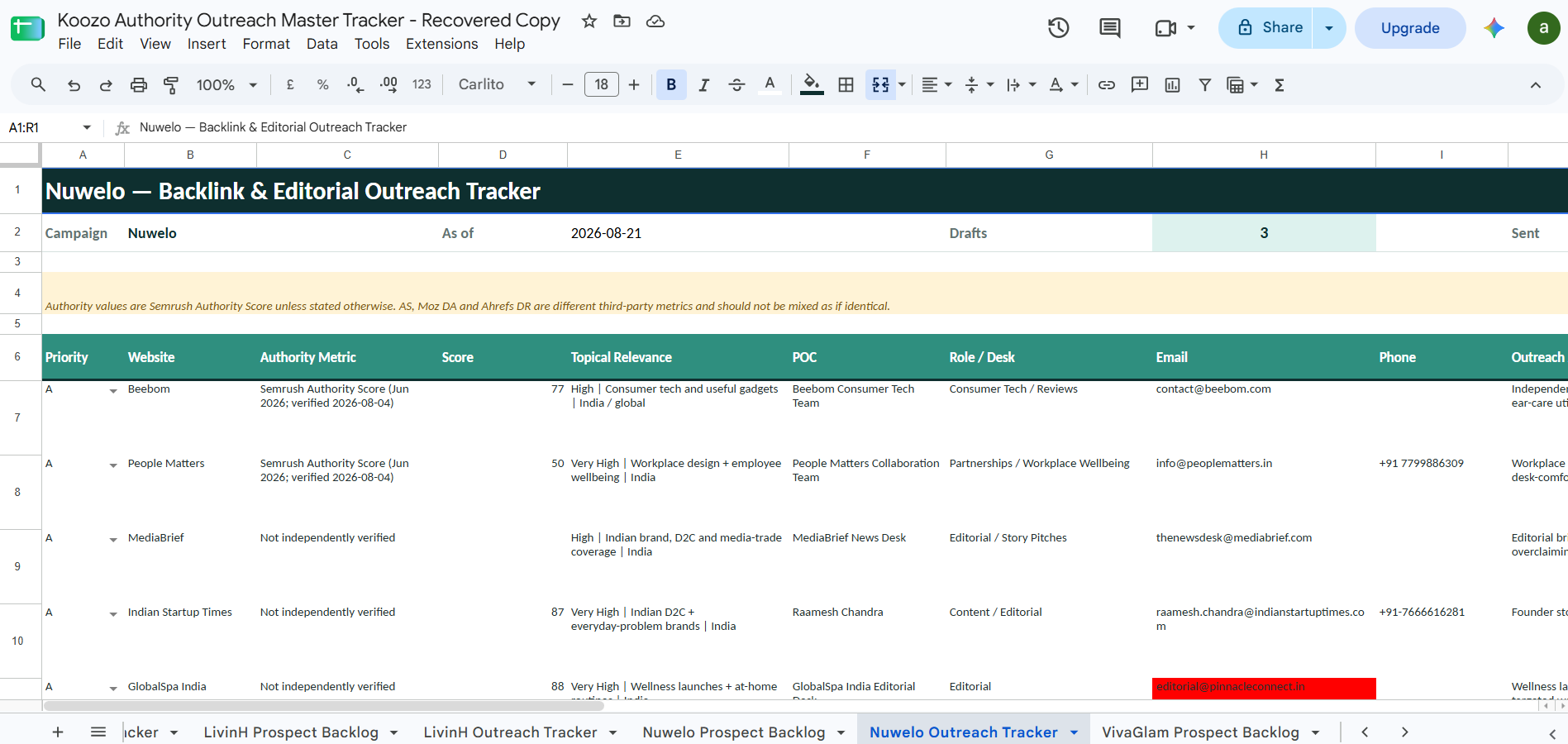This screenshot has height=744, width=1568.
Task: Insert a link
Action: (x=1107, y=84)
